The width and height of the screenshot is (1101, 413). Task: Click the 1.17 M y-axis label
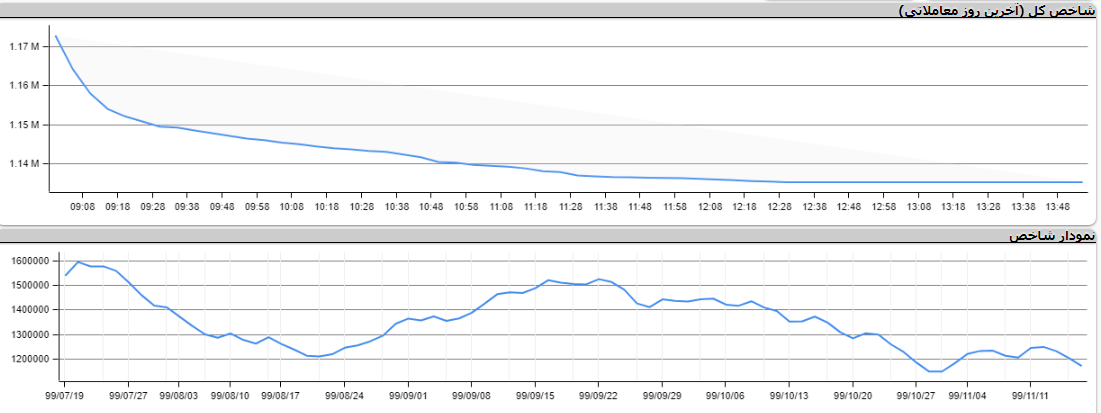click(x=23, y=47)
